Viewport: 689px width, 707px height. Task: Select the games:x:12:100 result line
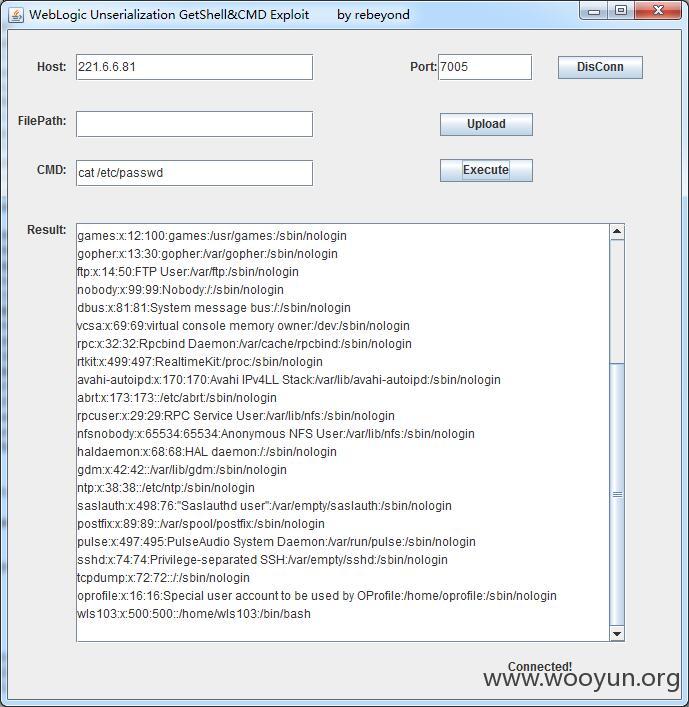(x=212, y=236)
